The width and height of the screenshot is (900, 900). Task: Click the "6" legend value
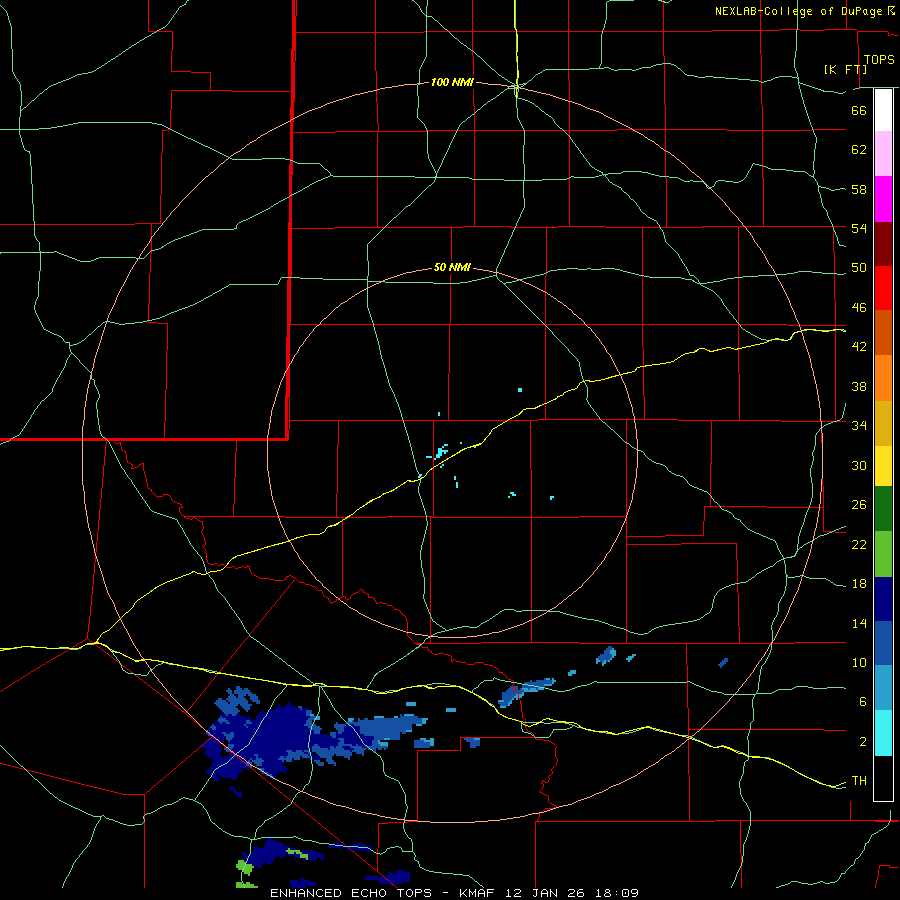[x=863, y=702]
